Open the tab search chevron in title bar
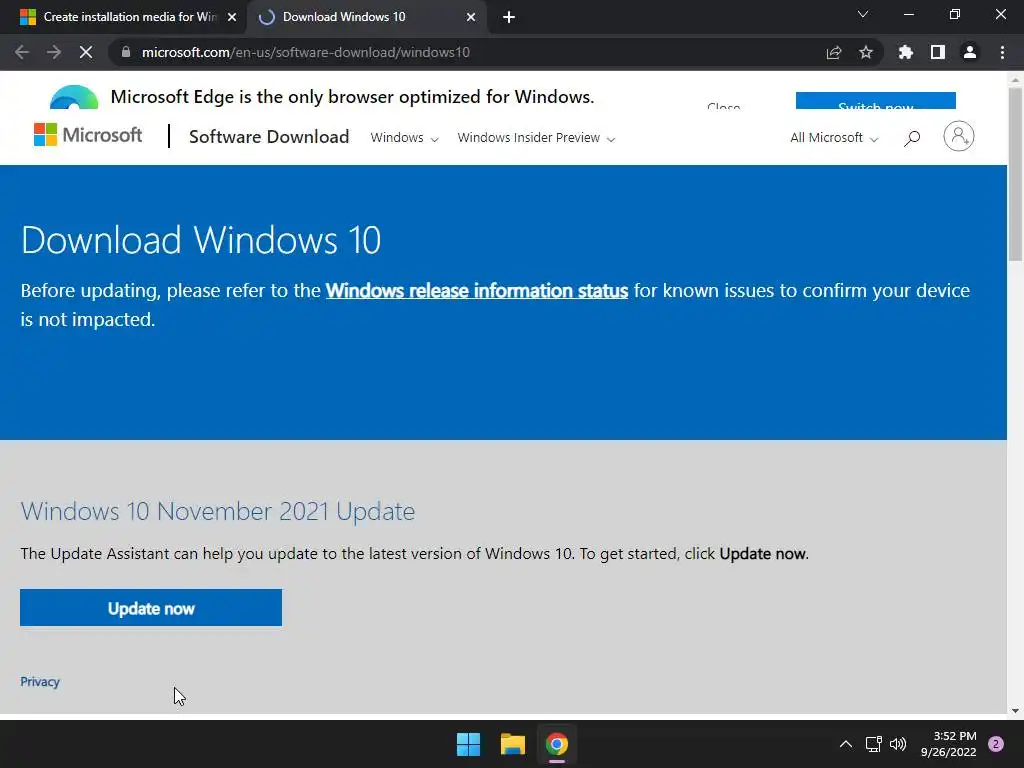 (863, 14)
